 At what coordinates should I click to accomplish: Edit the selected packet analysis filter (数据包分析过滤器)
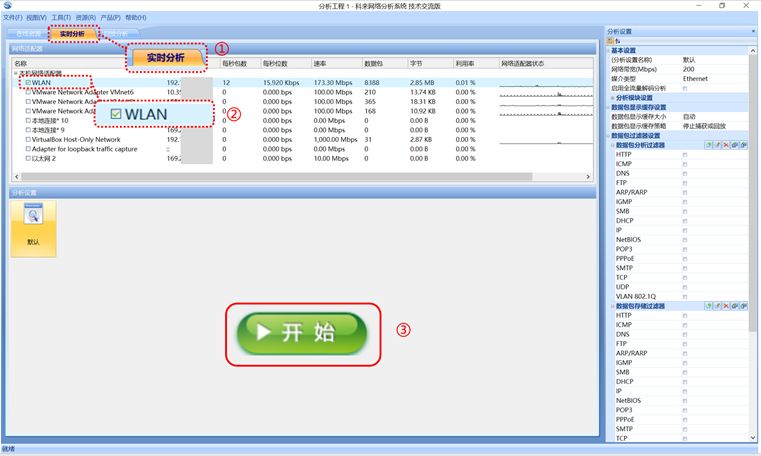(x=717, y=145)
